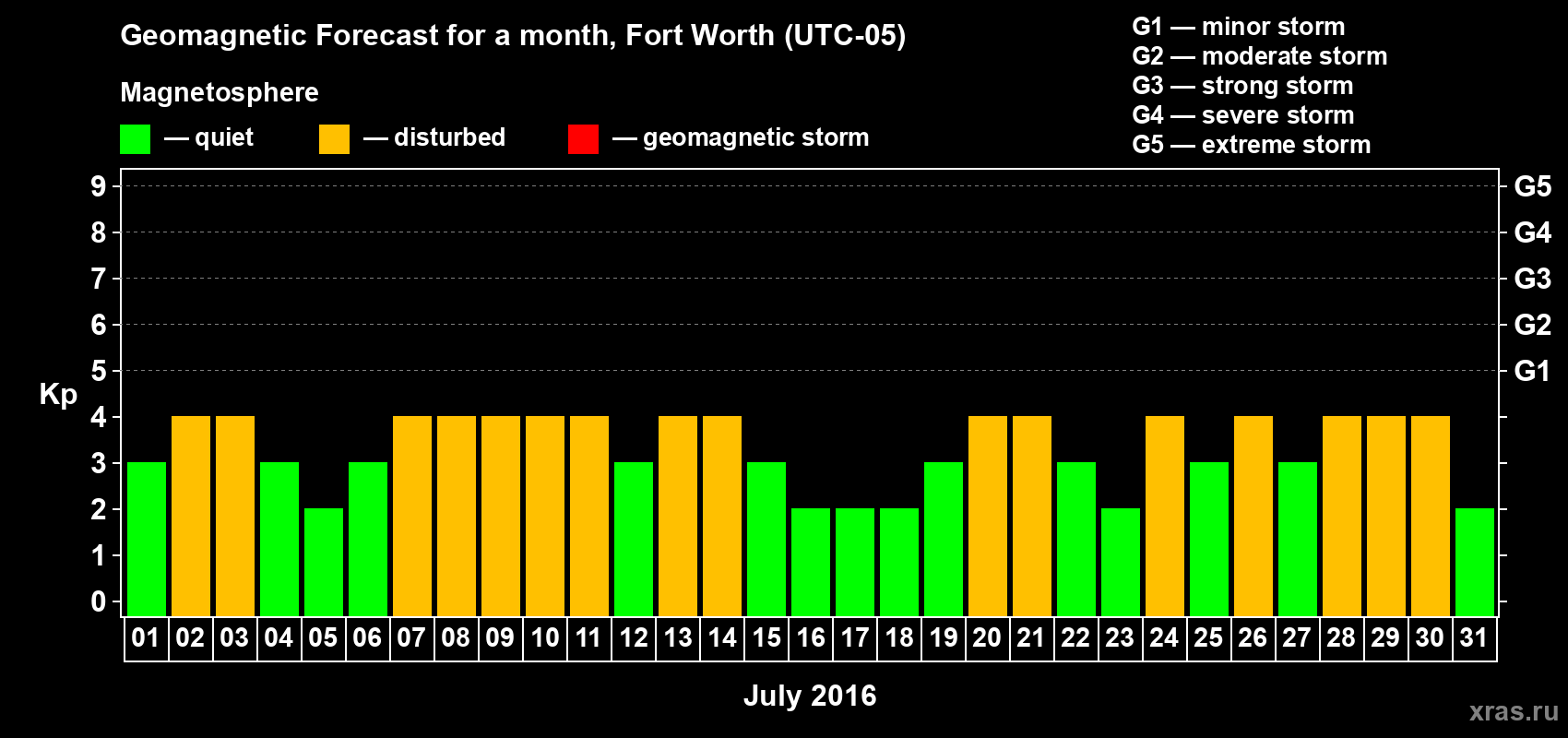Click the green bar for day 05
The width and height of the screenshot is (1568, 738).
(x=324, y=563)
